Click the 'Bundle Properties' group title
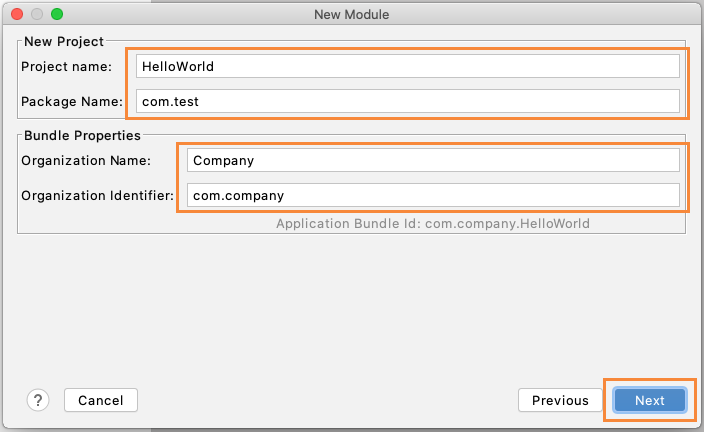Image resolution: width=704 pixels, height=432 pixels. [x=82, y=136]
